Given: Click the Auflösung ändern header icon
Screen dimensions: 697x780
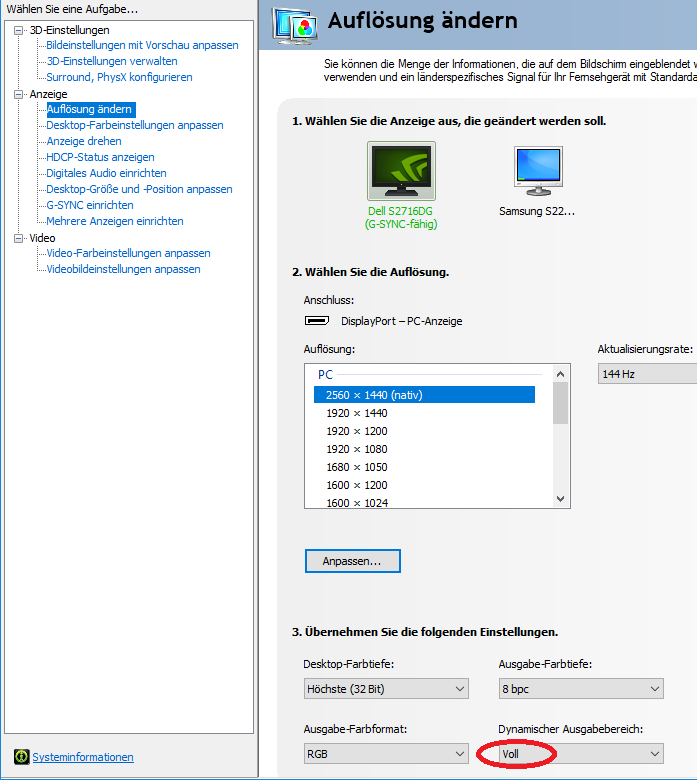Looking at the screenshot, I should [x=295, y=25].
